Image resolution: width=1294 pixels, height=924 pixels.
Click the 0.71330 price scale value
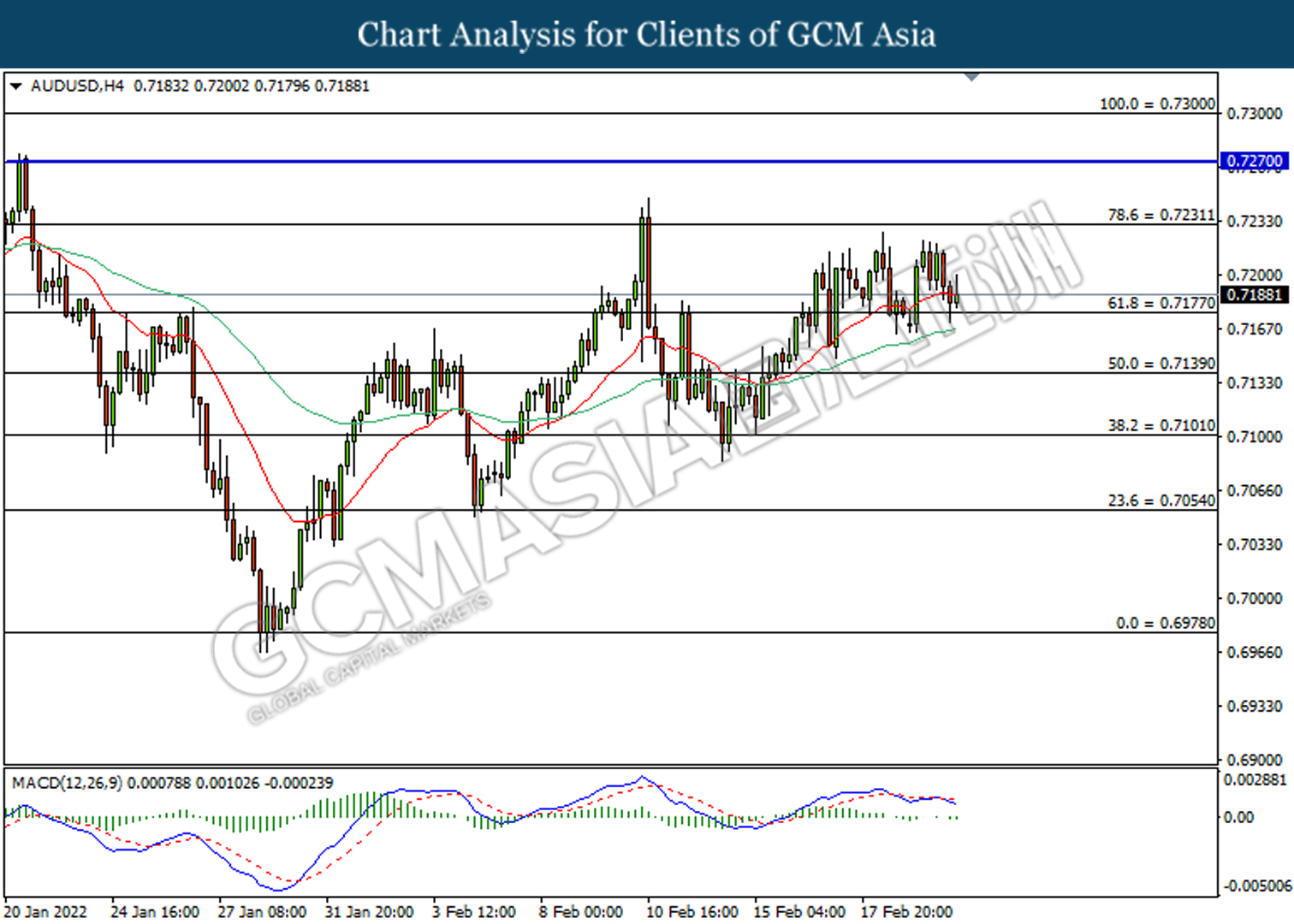[1255, 383]
